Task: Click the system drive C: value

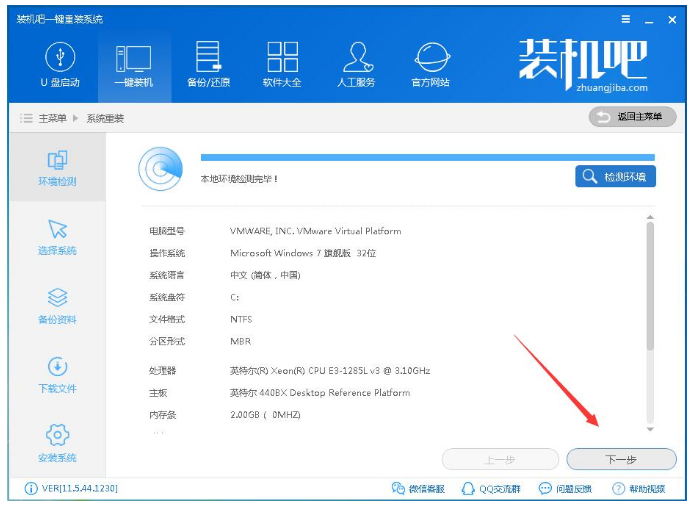Action: (235, 297)
